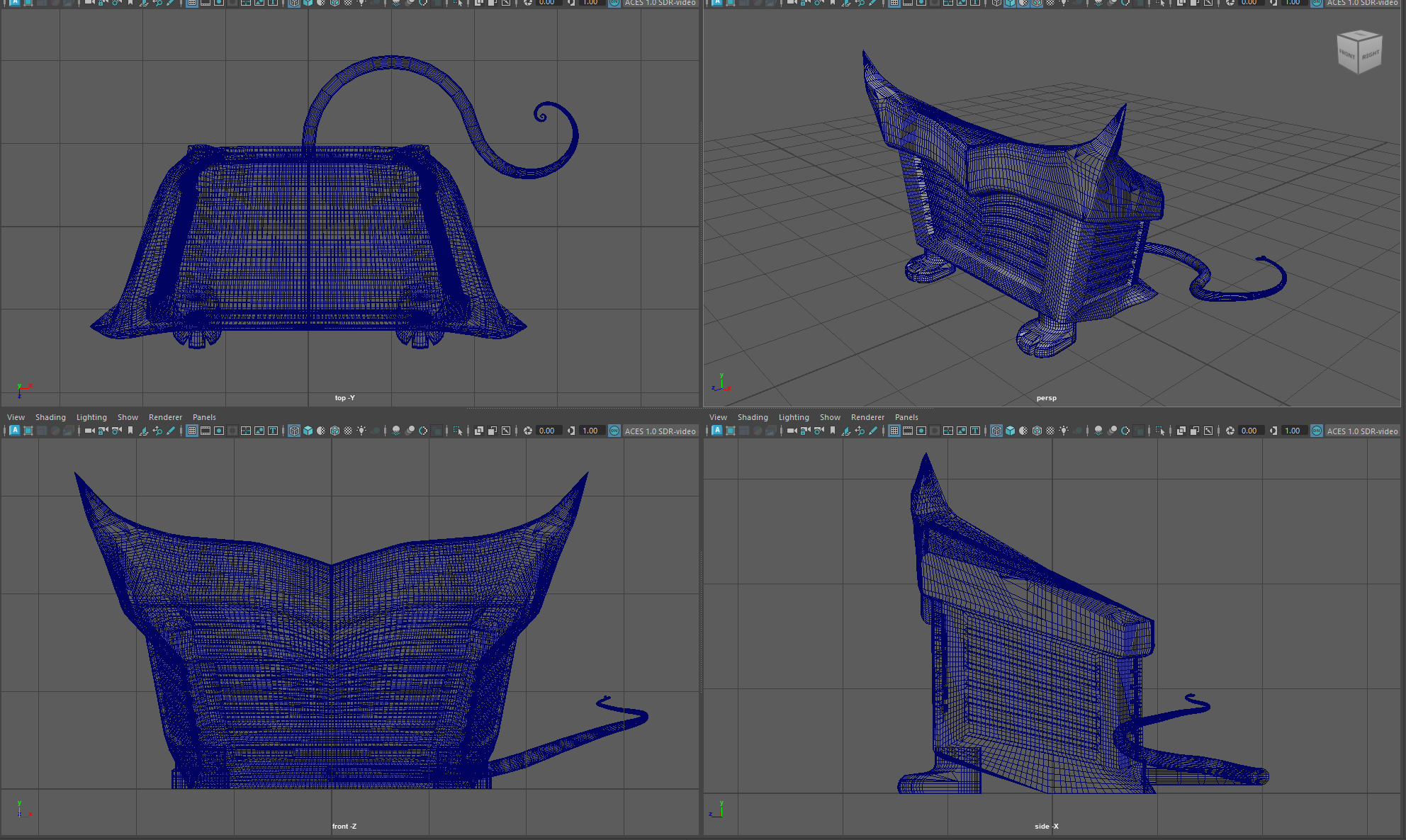Toggle the view transform ON button in side -X panel
The image size is (1406, 840).
click(1316, 431)
